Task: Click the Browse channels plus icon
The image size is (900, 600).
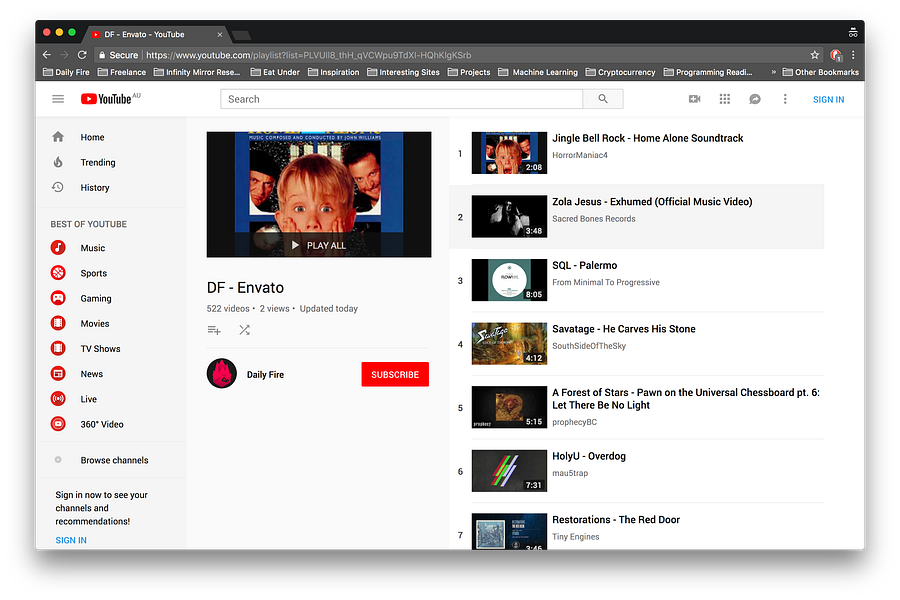Action: tap(58, 460)
